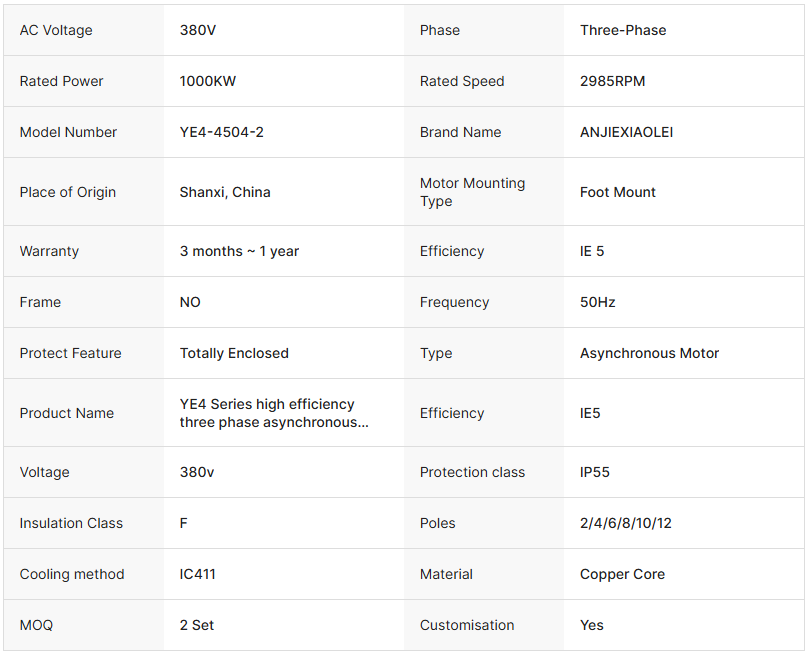Select the IC411 cooling method value

[198, 574]
